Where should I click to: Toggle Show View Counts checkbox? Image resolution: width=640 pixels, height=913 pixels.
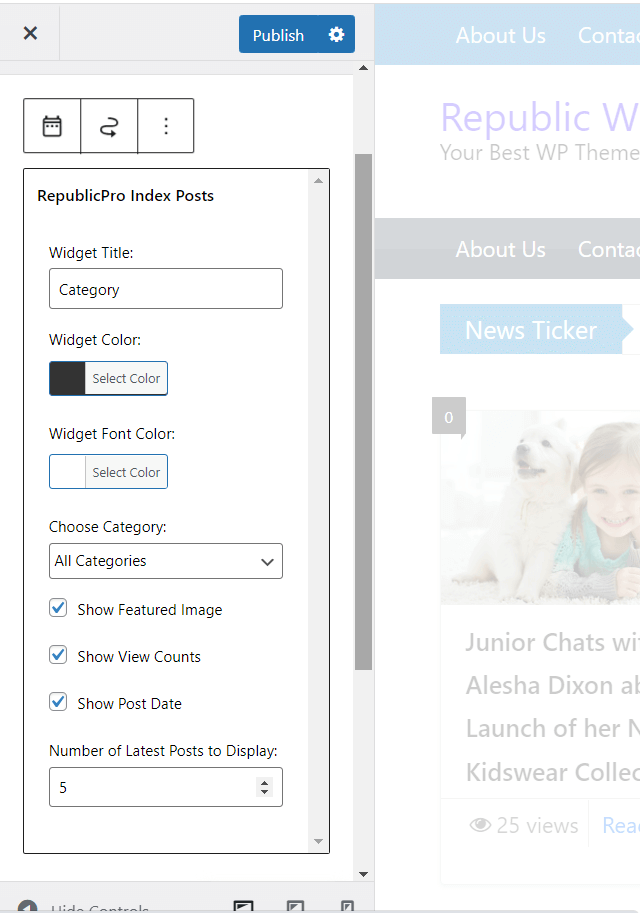(58, 655)
